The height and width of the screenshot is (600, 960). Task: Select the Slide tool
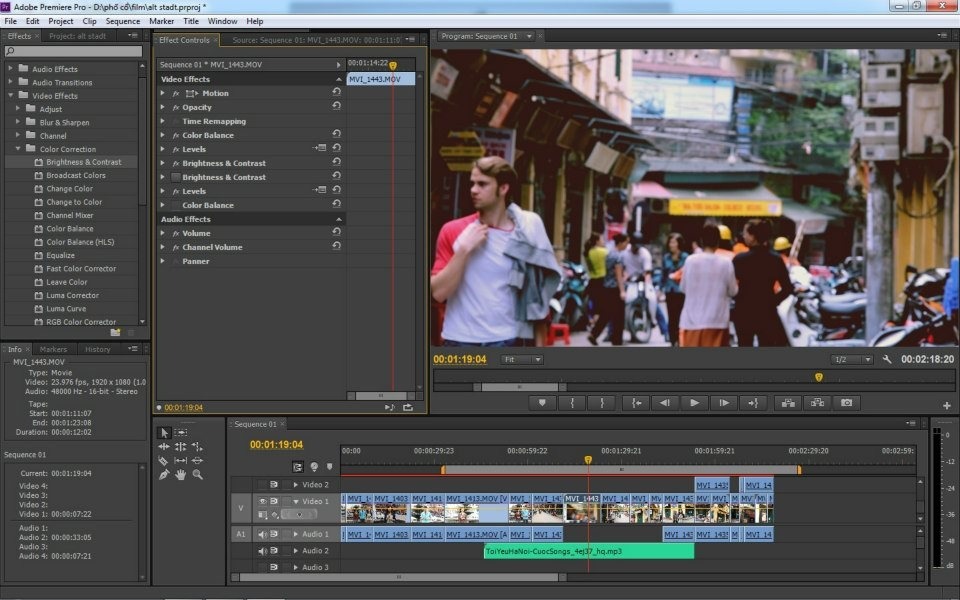click(x=197, y=460)
